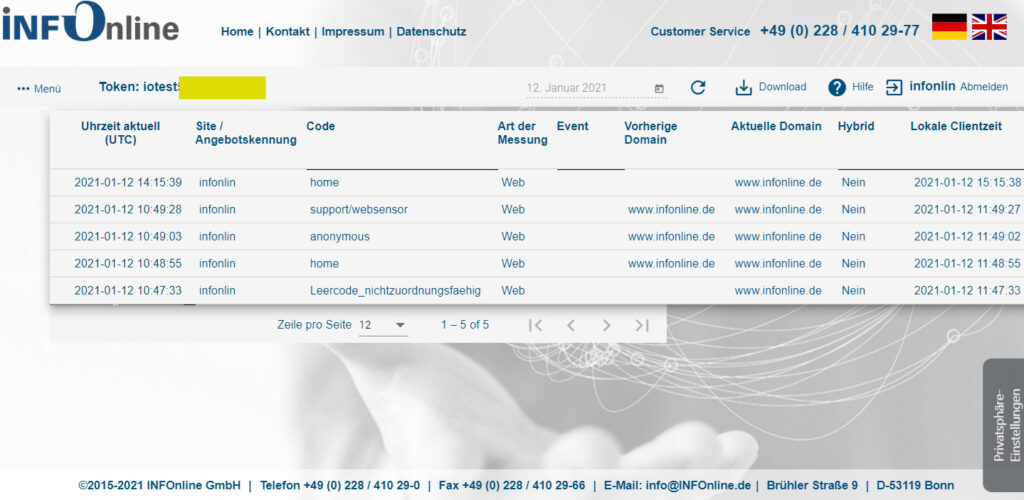
Task: Open rows per page dropdown
Action: [x=383, y=325]
